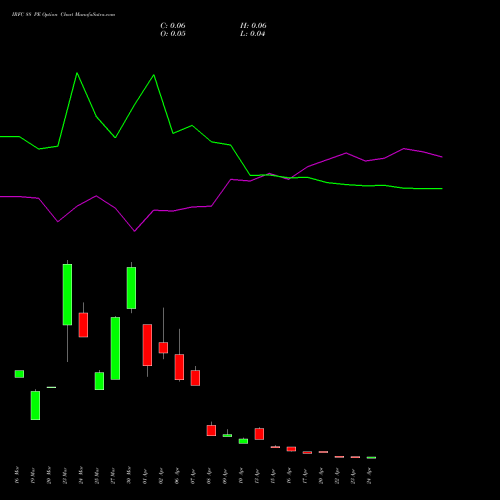
Task: Click the close value 'C: 0.06'
Action: point(173,26)
